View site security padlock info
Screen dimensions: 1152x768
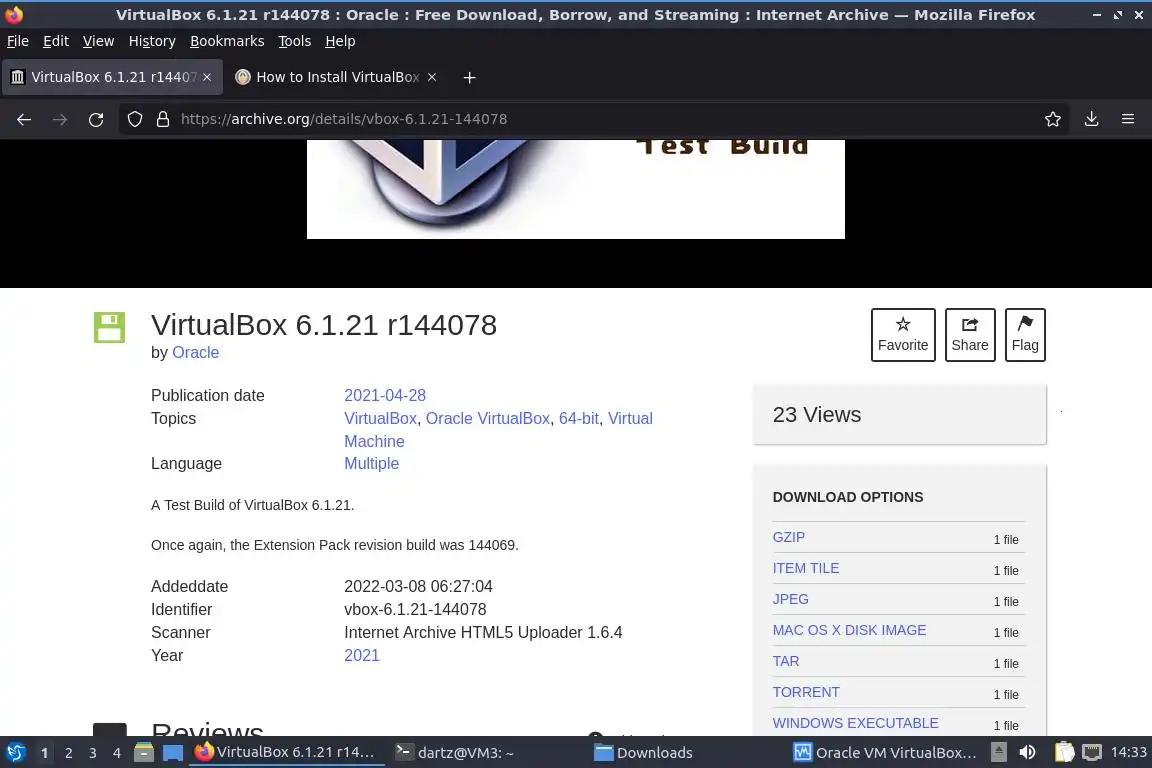163,119
